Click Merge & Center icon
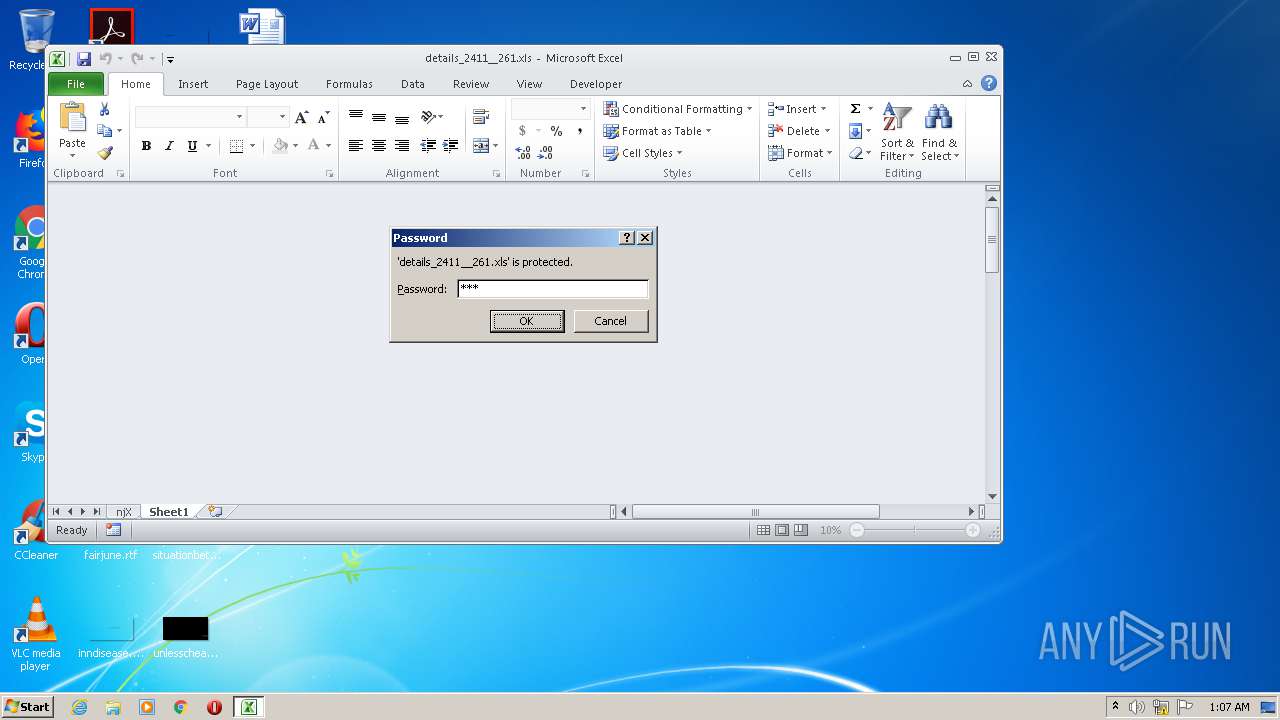 (480, 146)
